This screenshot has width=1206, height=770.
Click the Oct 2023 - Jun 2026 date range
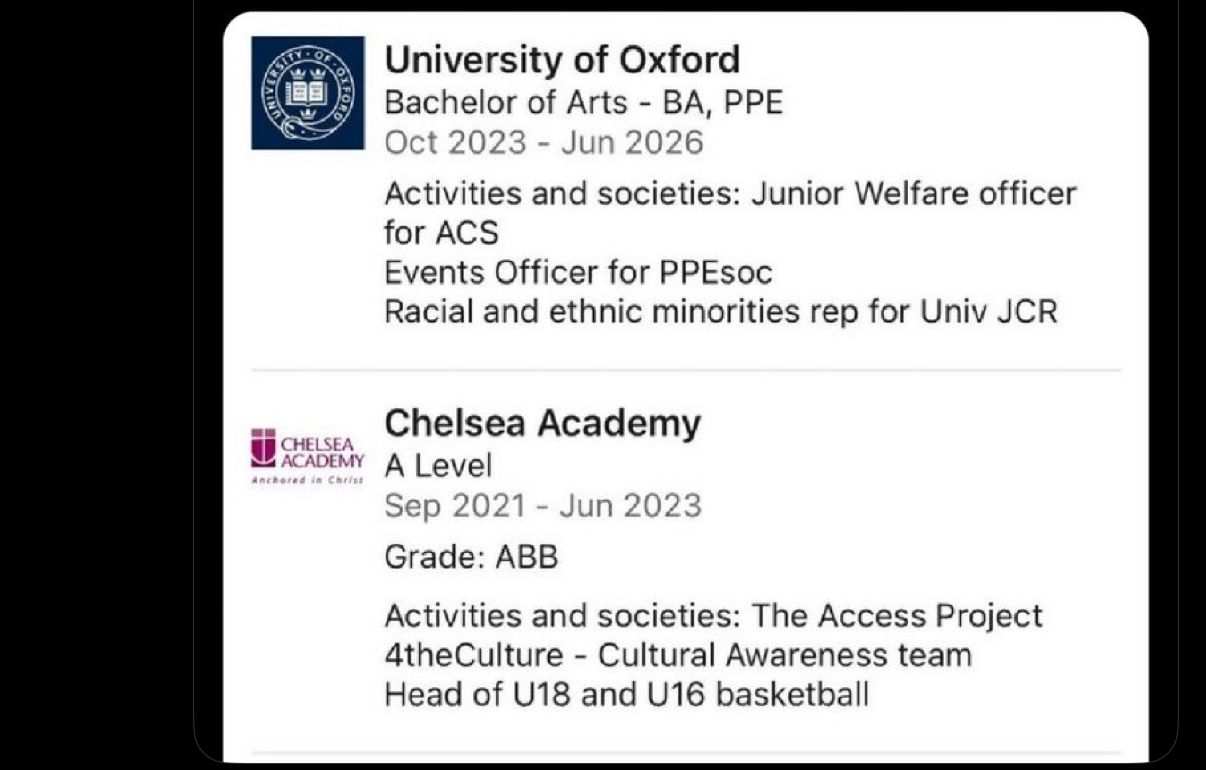pyautogui.click(x=543, y=142)
